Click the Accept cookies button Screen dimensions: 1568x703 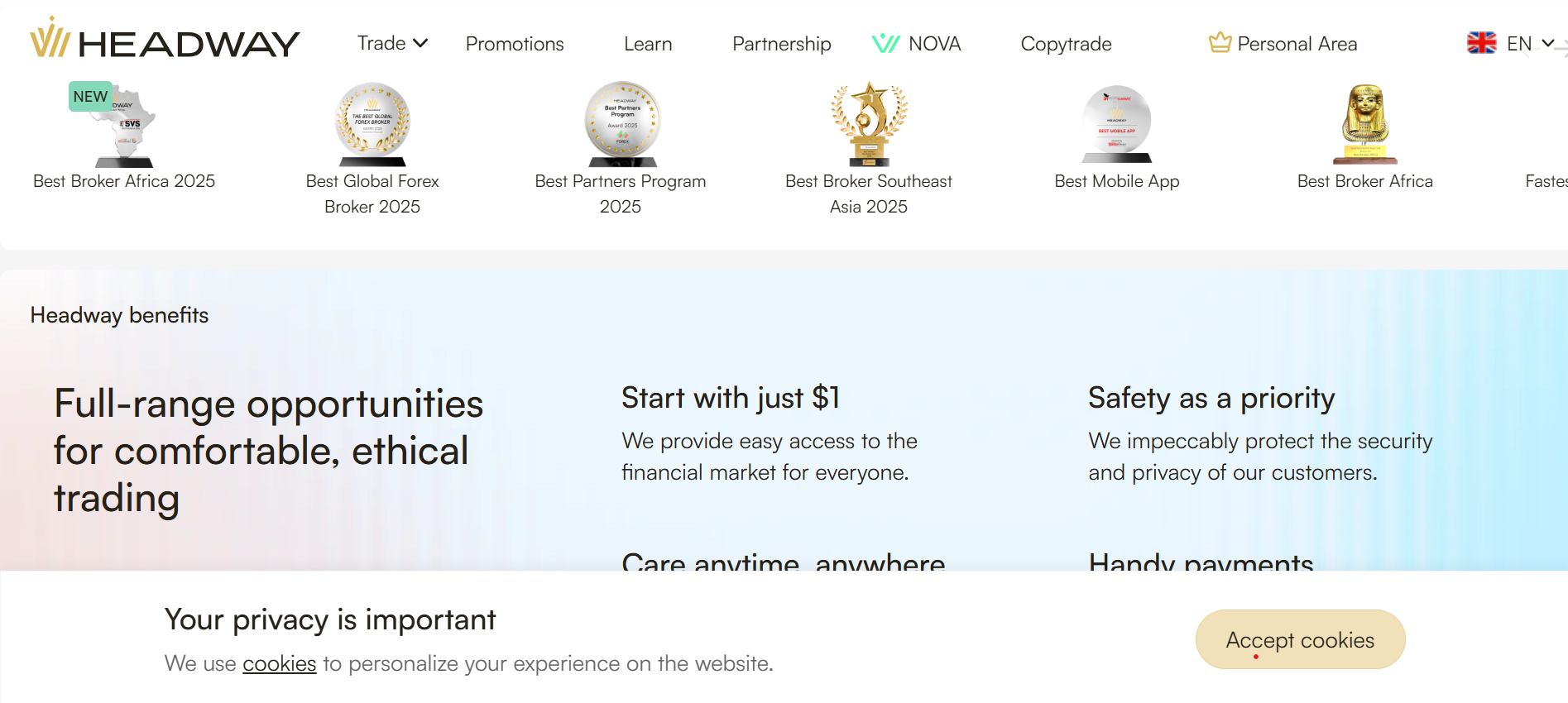click(1299, 639)
